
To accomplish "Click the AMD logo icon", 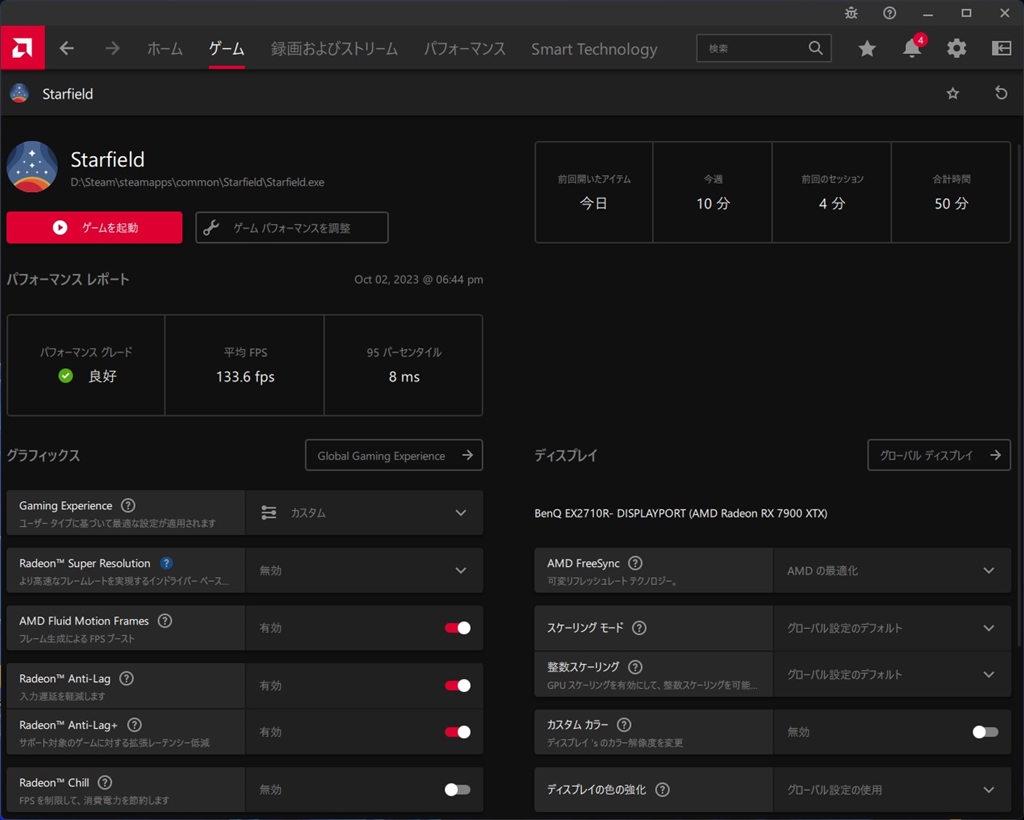I will click(22, 48).
